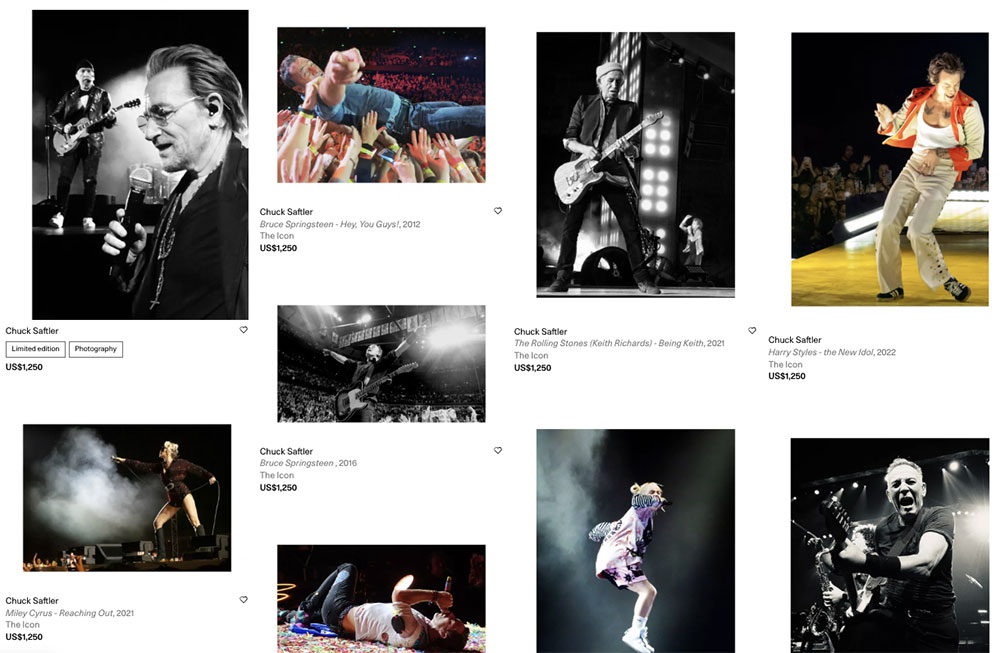Open the black-and-white Bono singing photo
This screenshot has height=653, width=1000.
[x=140, y=165]
